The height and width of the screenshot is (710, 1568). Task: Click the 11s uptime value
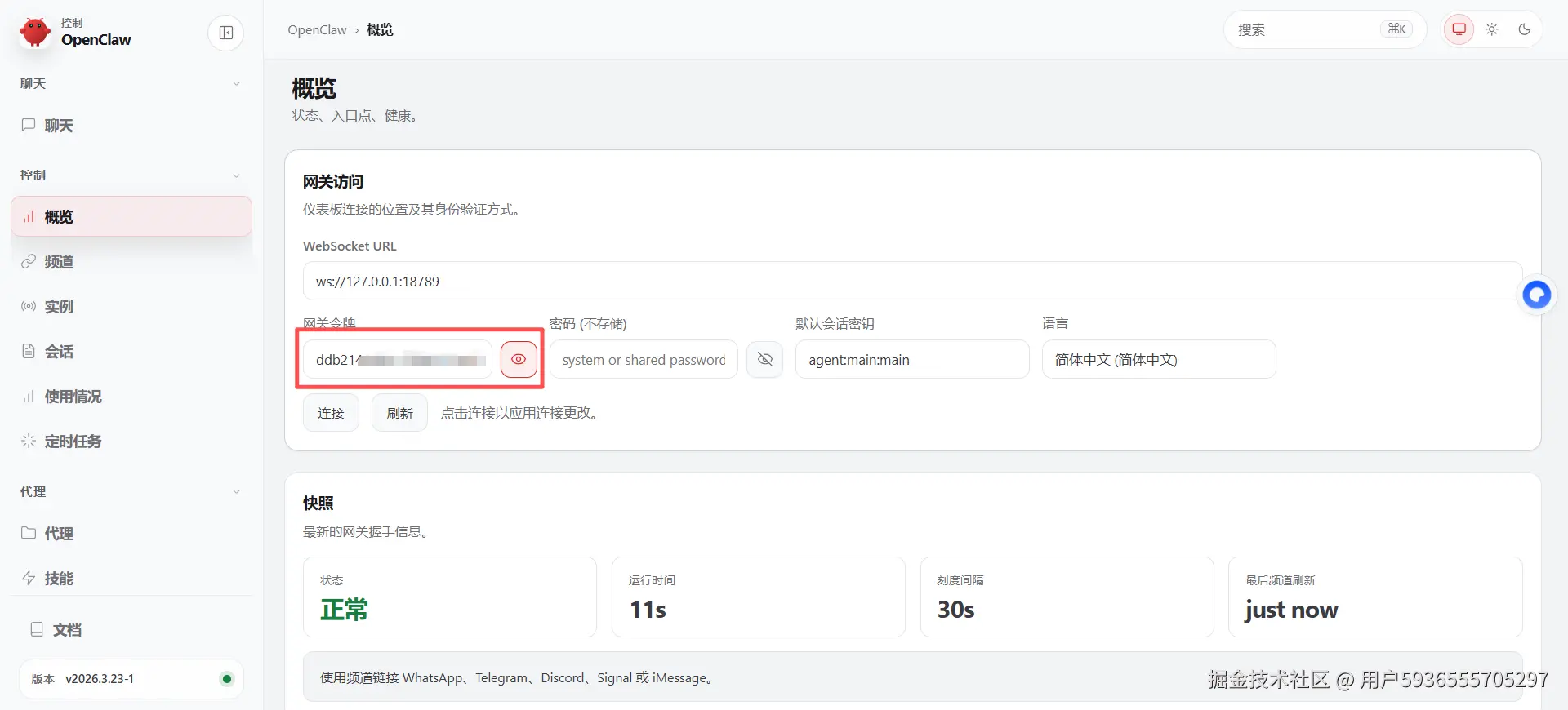648,610
